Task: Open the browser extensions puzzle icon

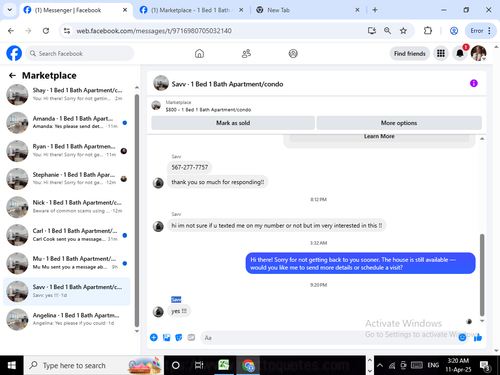Action: (x=428, y=31)
